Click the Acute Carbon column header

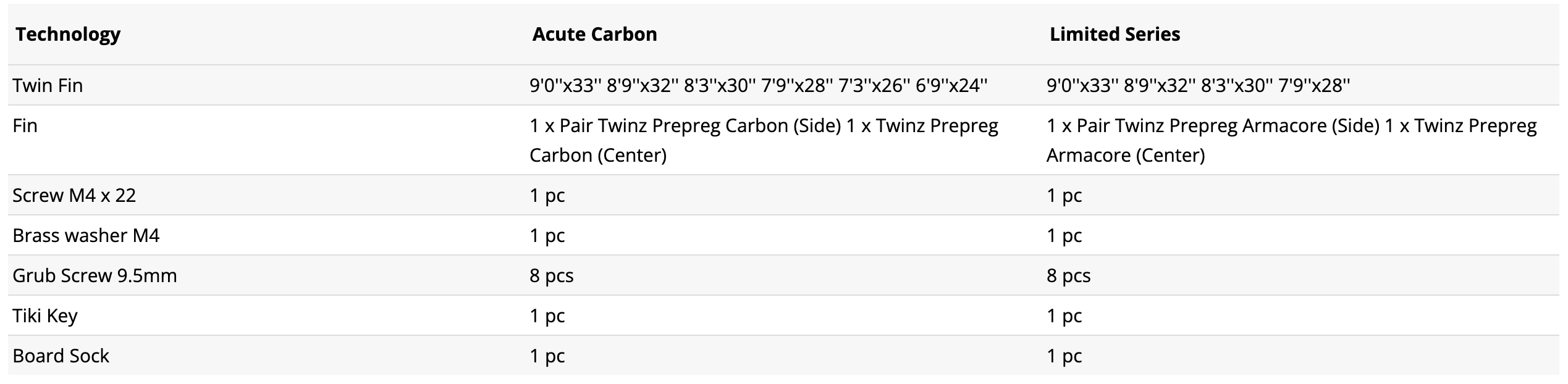point(594,34)
